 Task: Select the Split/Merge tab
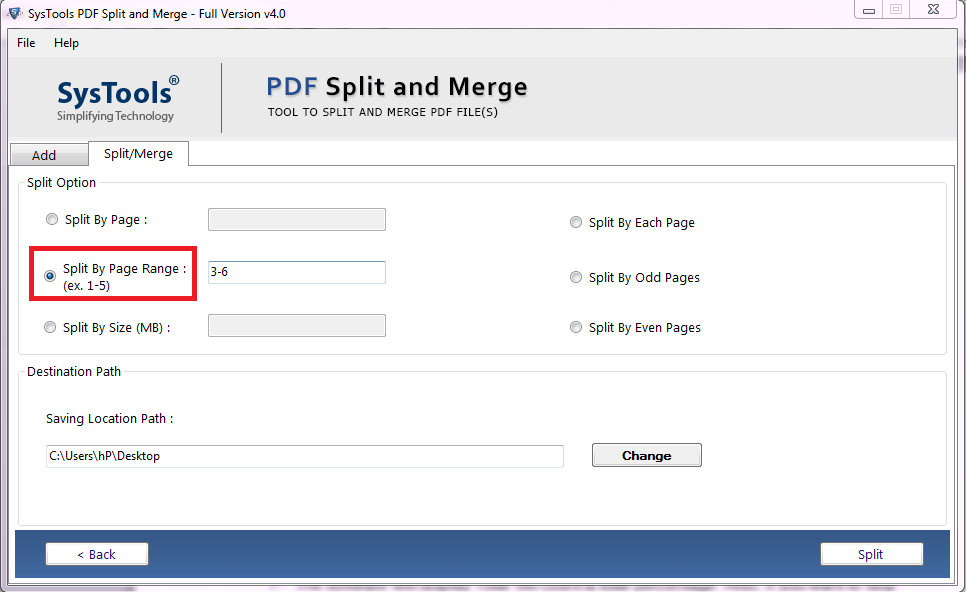click(x=138, y=153)
